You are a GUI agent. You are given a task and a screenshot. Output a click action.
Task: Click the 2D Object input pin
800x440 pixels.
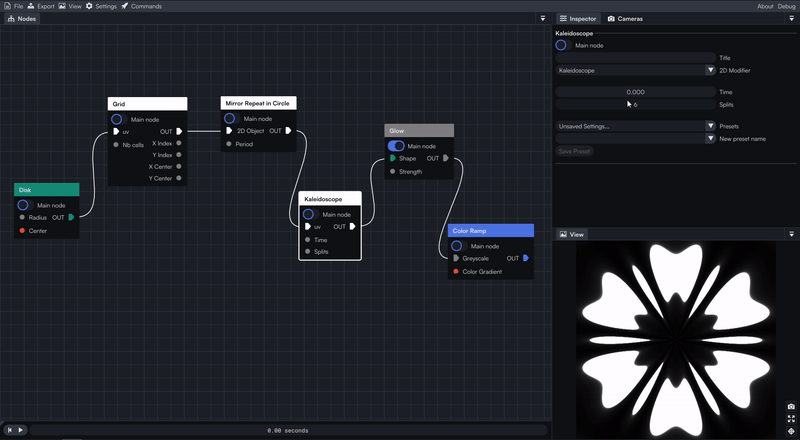(x=229, y=131)
